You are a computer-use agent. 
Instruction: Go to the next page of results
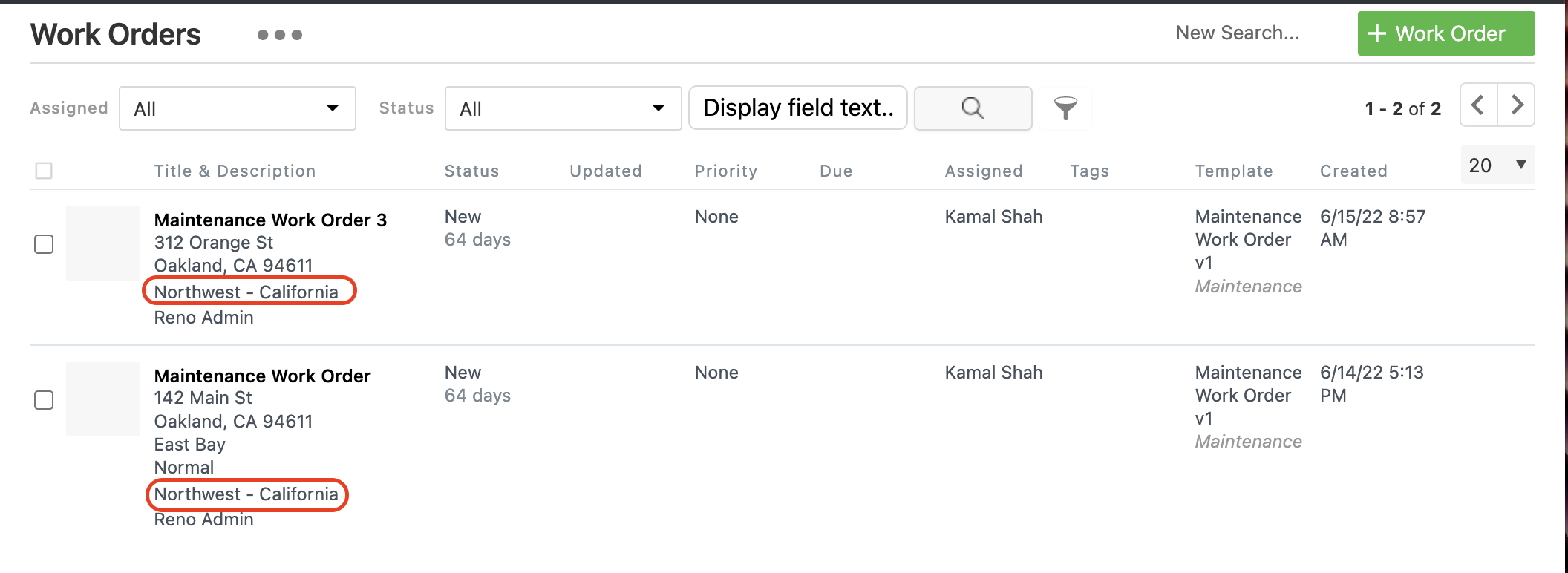pyautogui.click(x=1515, y=105)
